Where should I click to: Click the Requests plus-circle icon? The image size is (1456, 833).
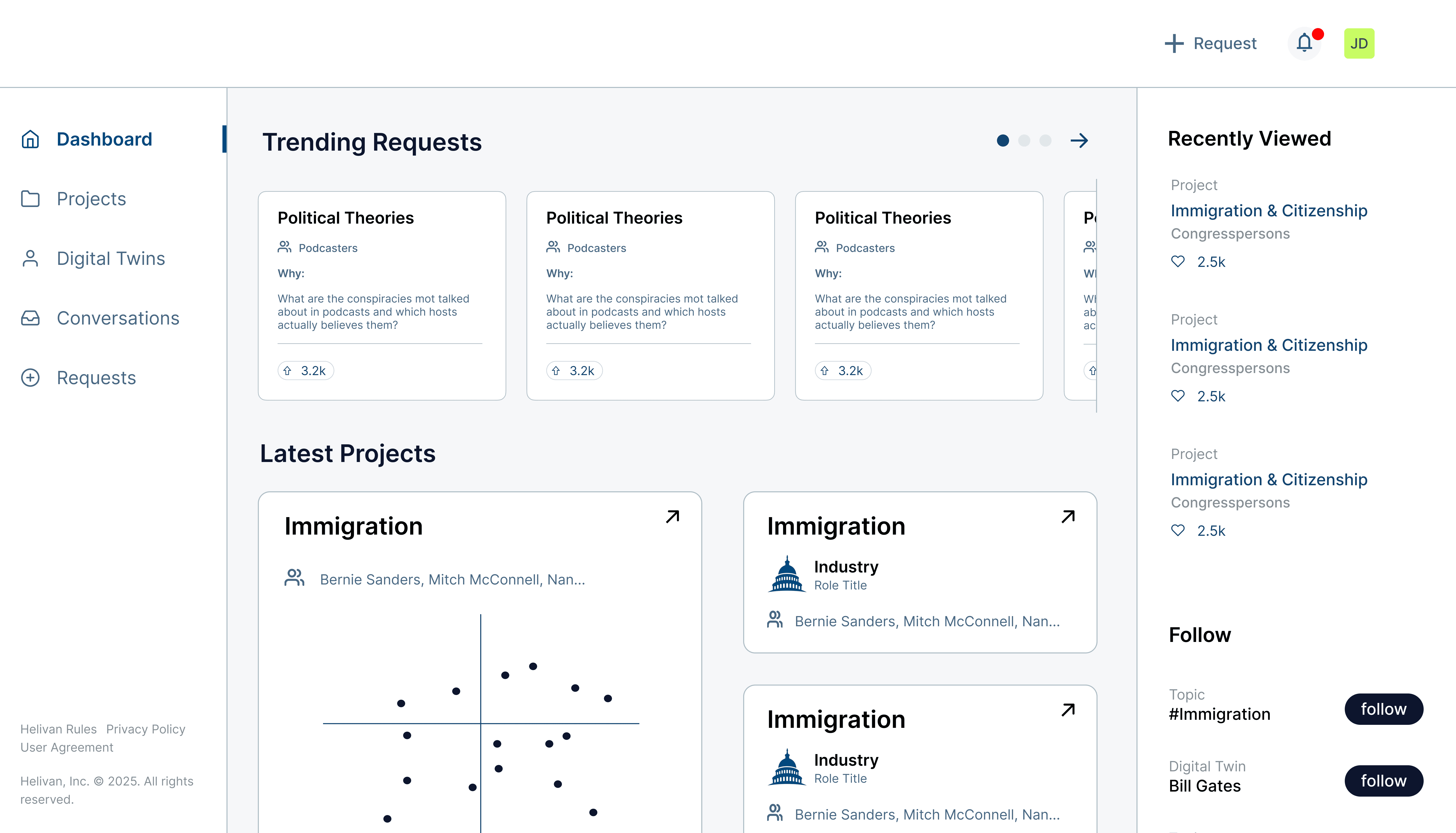pyautogui.click(x=30, y=378)
